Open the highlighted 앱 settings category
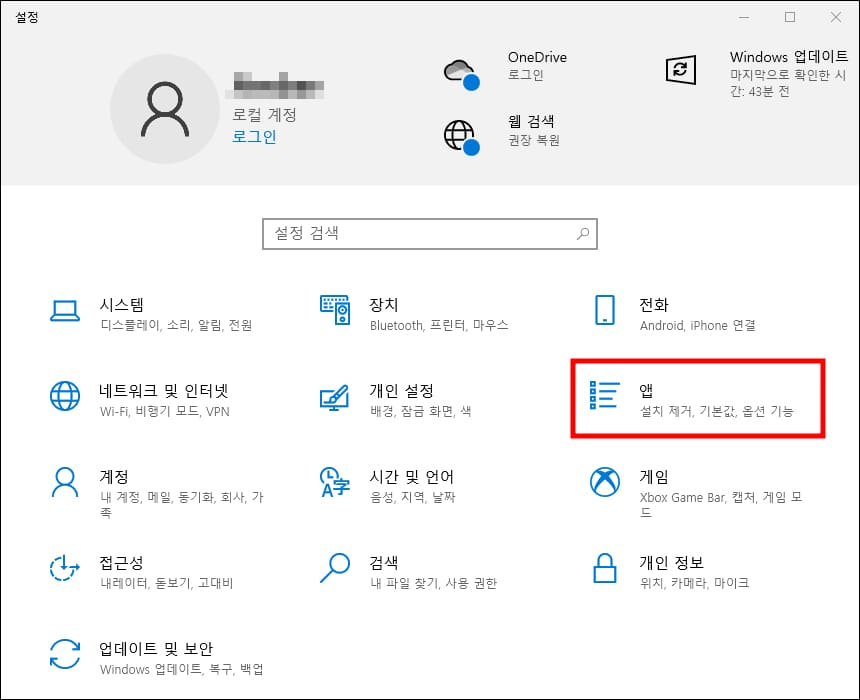 660,399
